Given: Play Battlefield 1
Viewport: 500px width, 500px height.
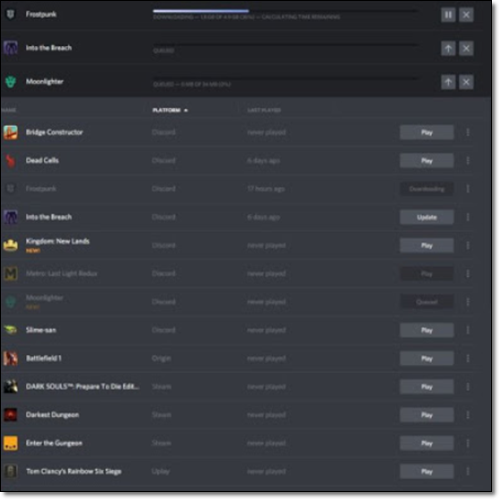Looking at the screenshot, I should [x=427, y=359].
